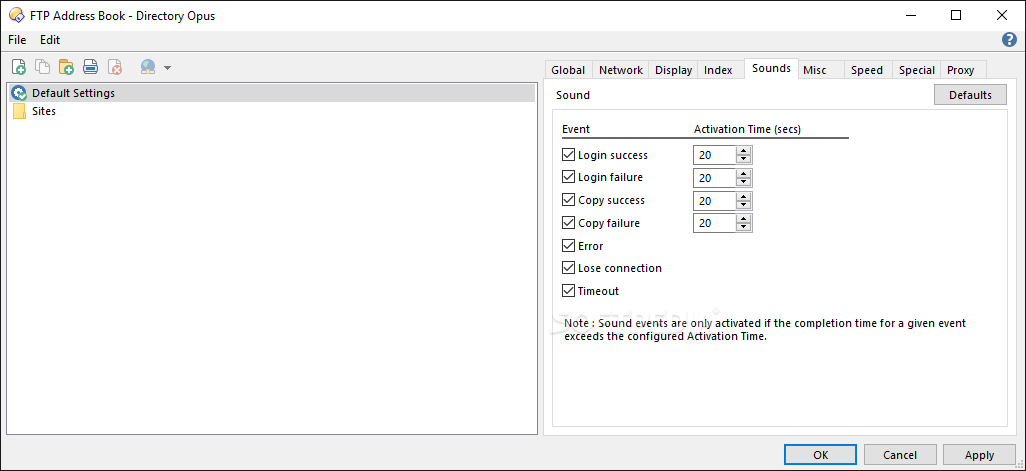1026x471 pixels.
Task: Select the Sounds tab
Action: point(771,69)
